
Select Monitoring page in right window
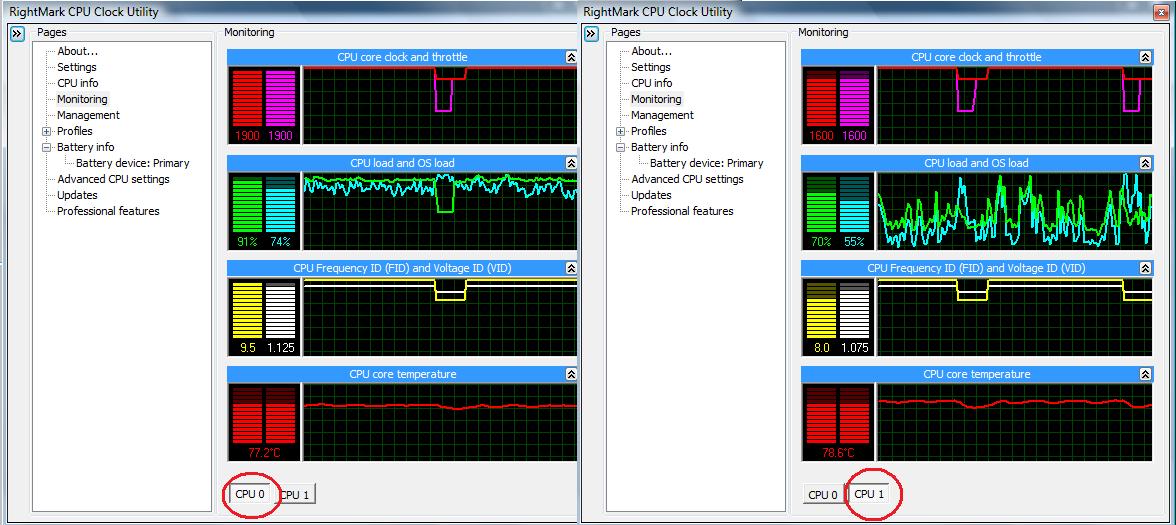click(x=656, y=99)
